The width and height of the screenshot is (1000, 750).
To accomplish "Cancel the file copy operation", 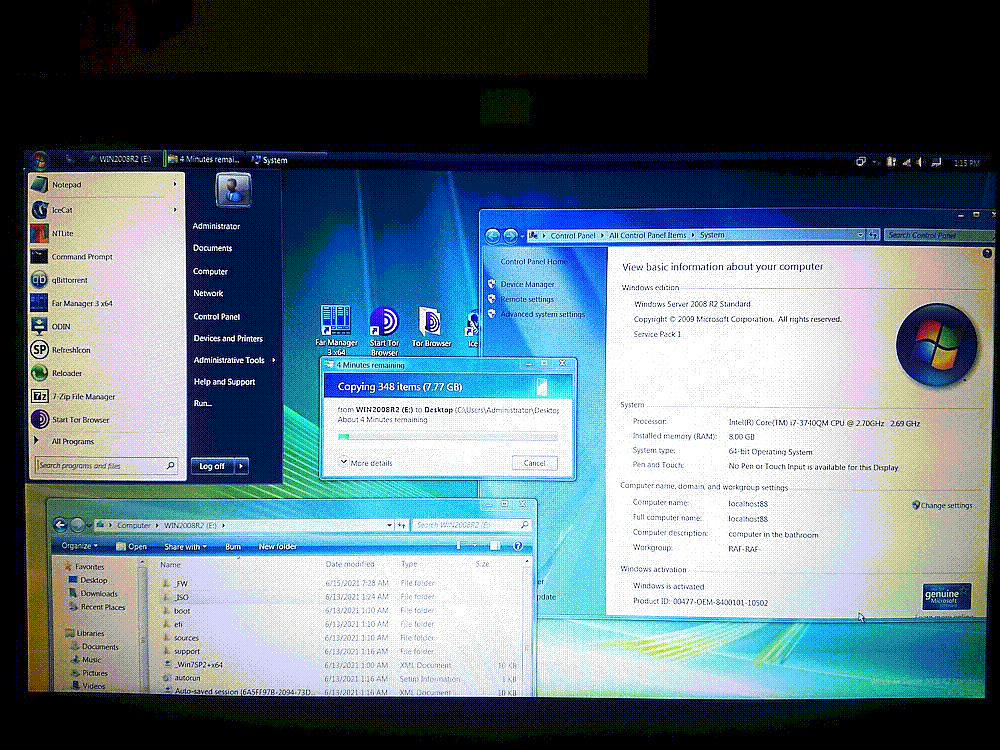I will coord(534,463).
